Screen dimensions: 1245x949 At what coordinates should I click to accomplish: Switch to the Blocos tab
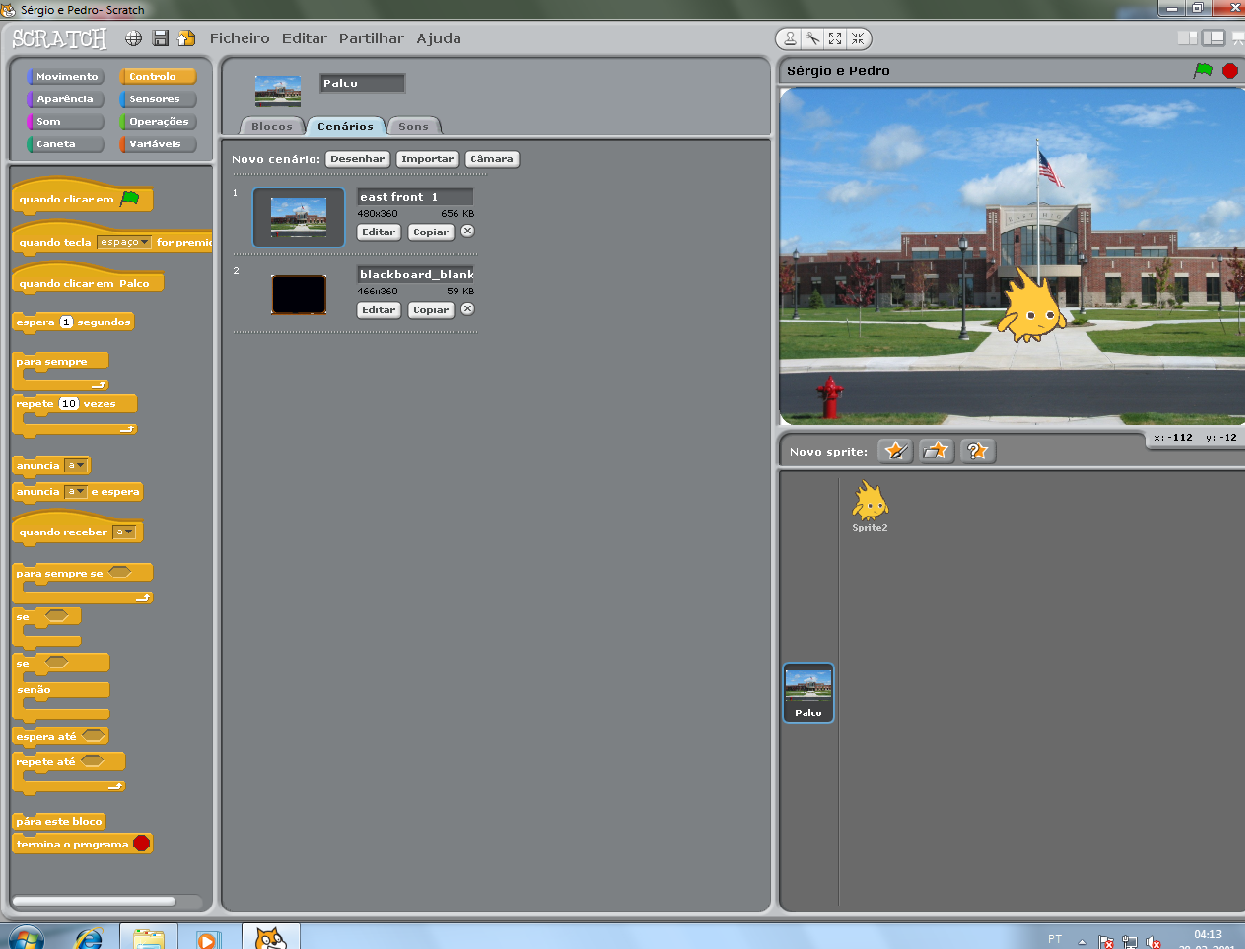[x=272, y=126]
